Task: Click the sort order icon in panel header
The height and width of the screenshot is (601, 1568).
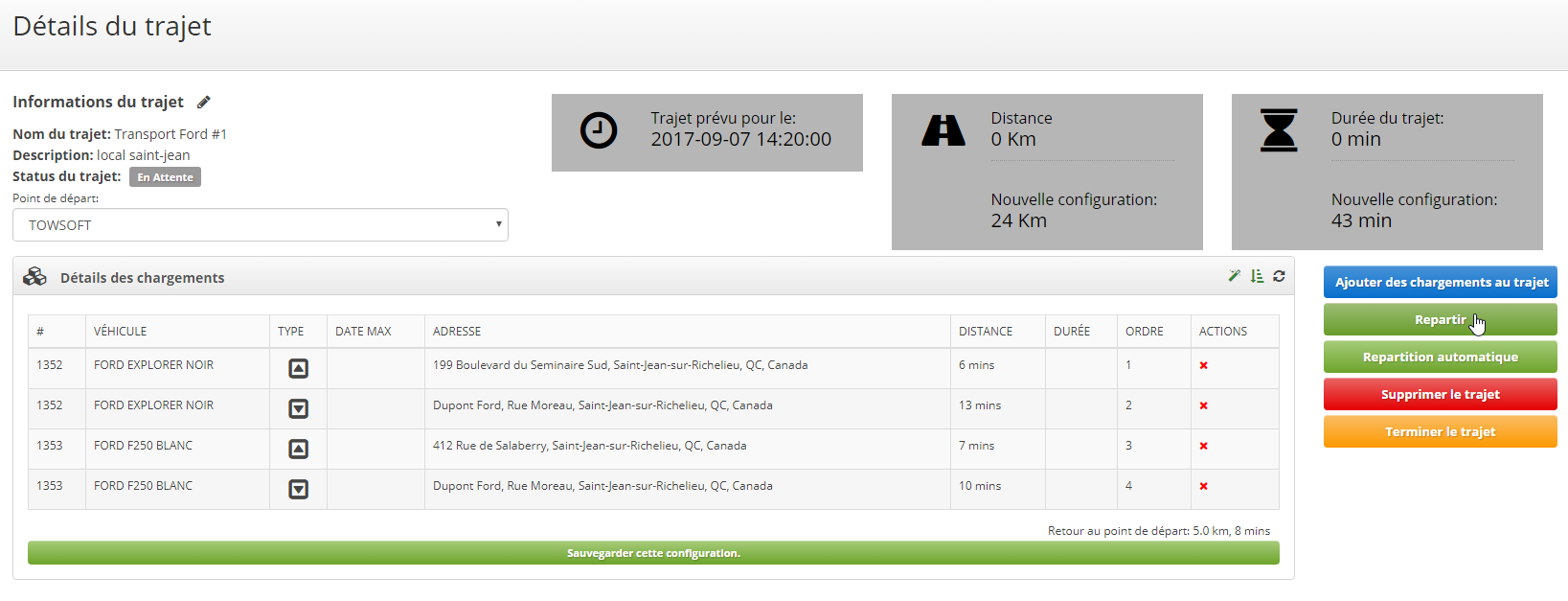Action: coord(1257,276)
